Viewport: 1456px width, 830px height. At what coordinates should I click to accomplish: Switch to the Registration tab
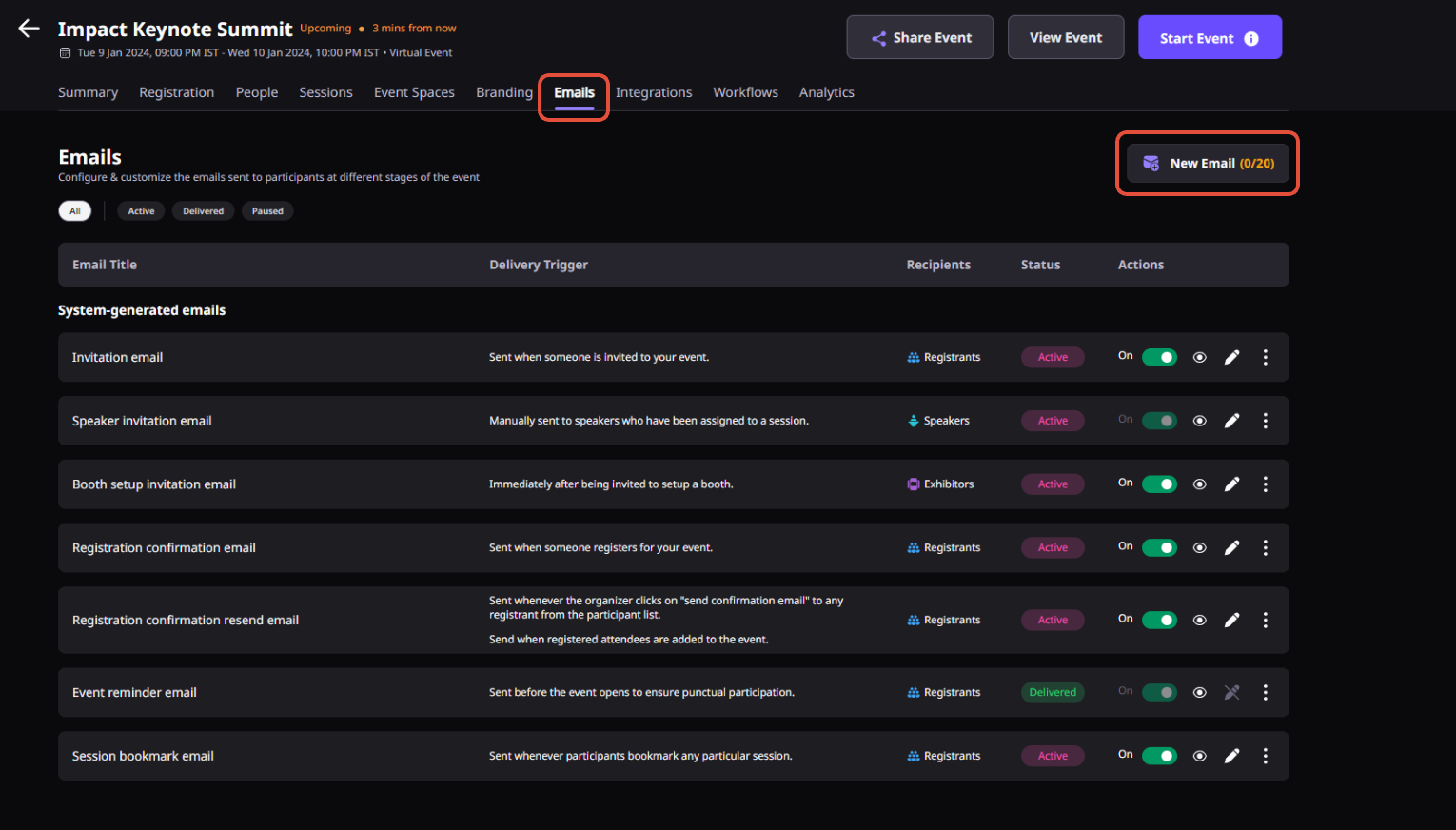(x=176, y=92)
